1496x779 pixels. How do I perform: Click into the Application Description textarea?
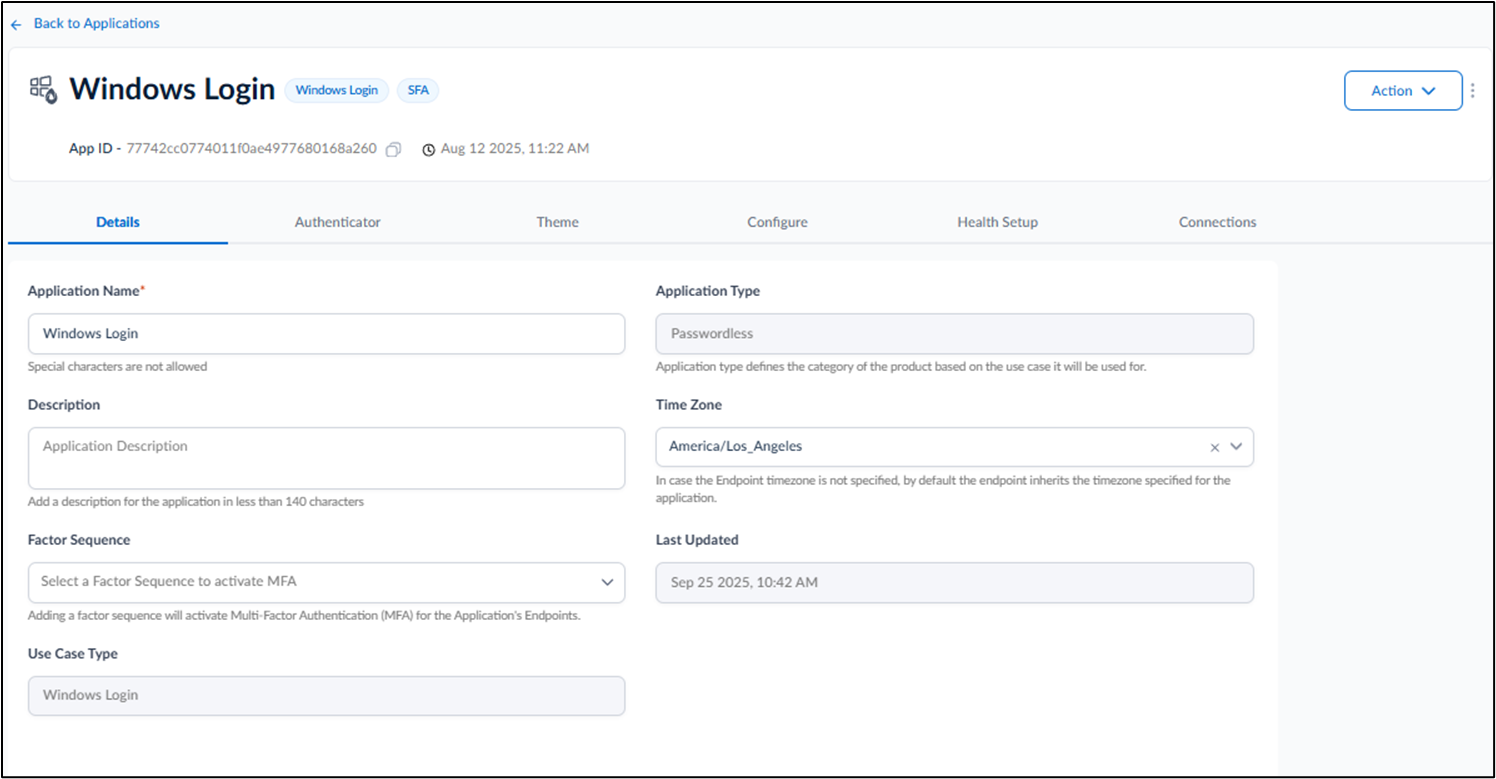[326, 458]
